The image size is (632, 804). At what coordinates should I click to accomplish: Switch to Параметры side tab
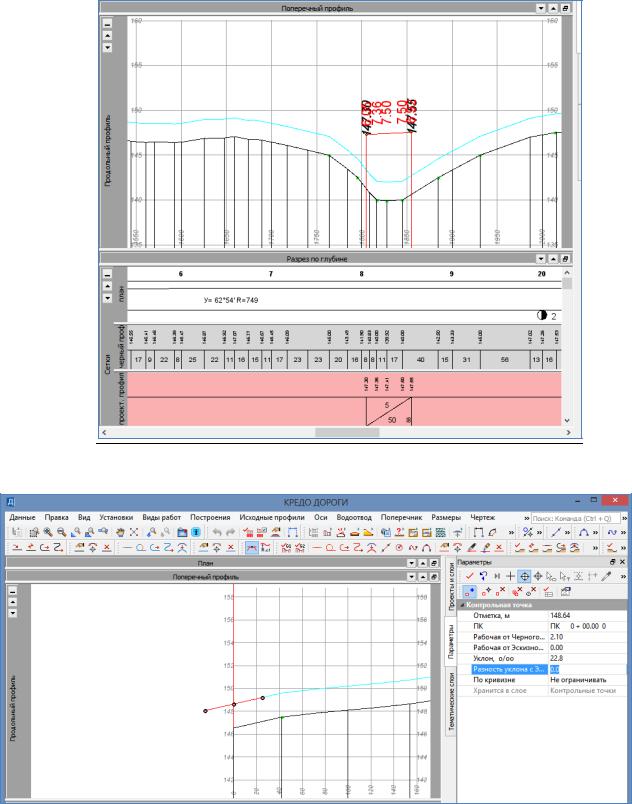click(451, 641)
